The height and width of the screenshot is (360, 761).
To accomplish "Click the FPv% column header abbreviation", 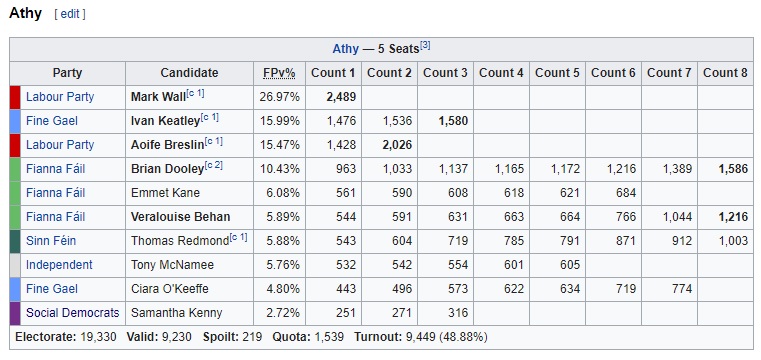I will [x=279, y=73].
